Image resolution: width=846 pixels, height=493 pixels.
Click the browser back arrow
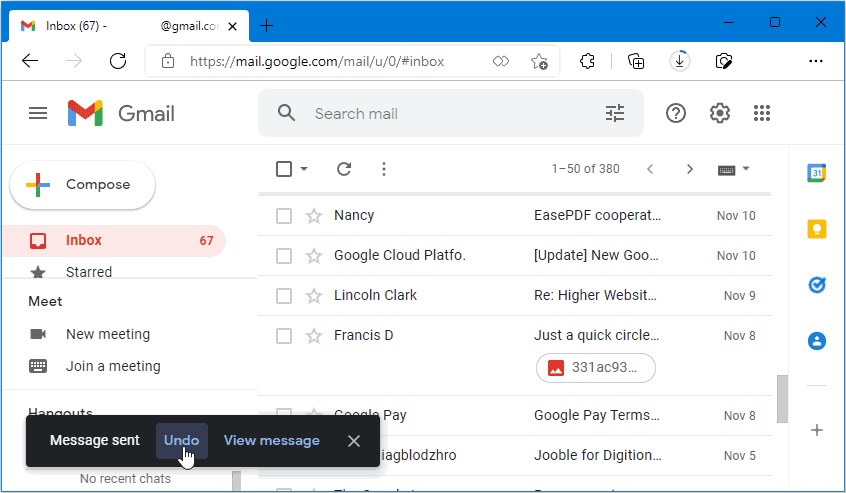click(x=30, y=61)
